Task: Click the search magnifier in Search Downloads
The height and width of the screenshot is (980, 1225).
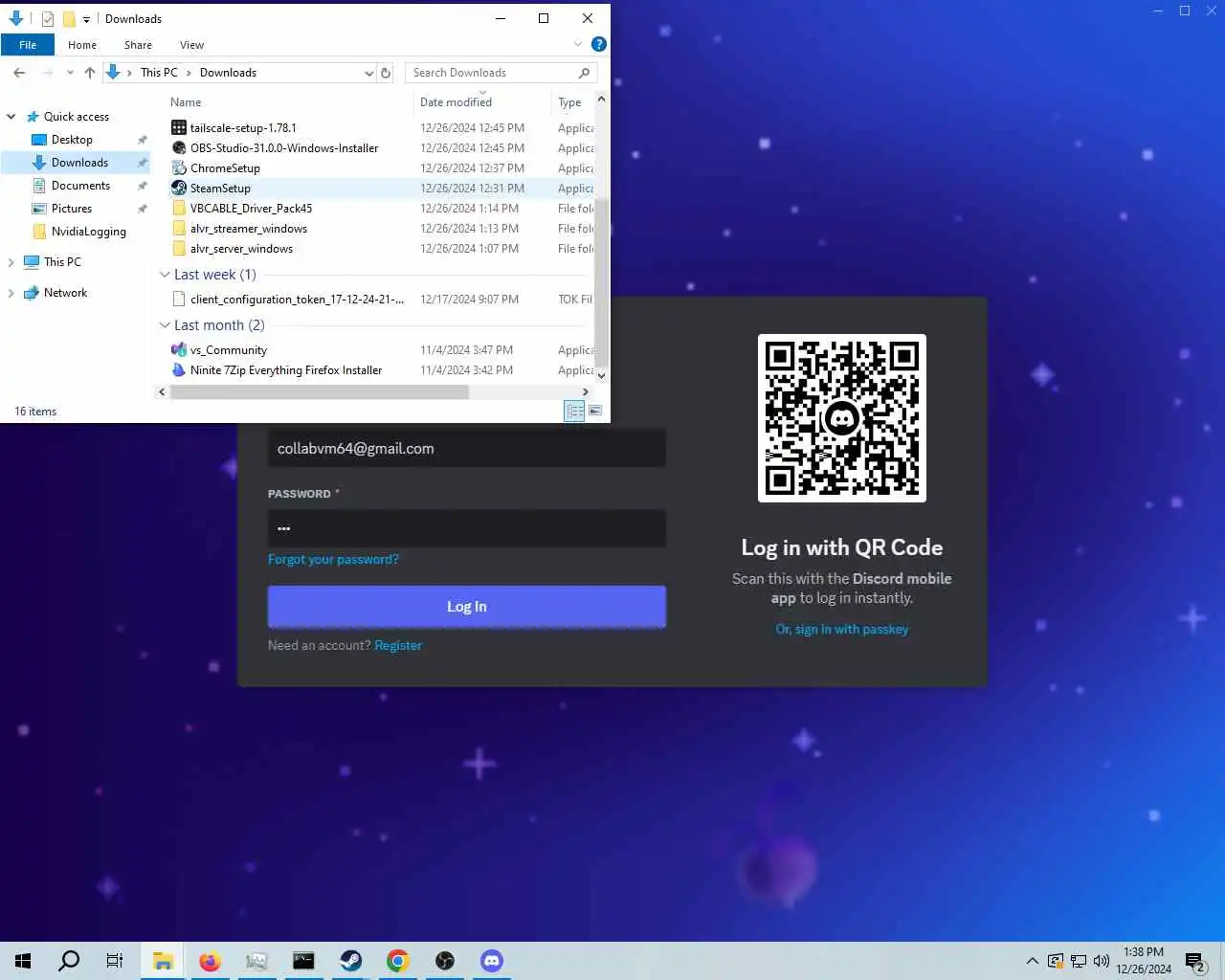Action: [x=584, y=73]
